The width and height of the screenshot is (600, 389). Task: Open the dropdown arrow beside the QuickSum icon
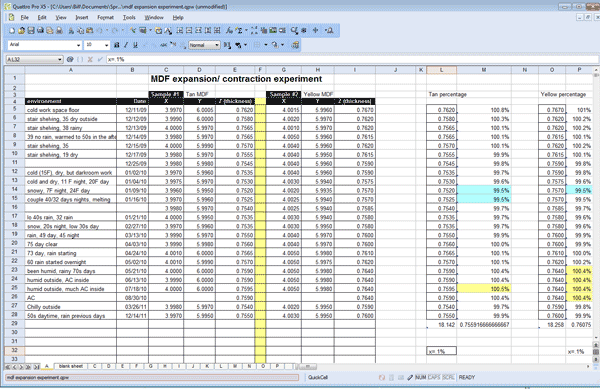coord(246,31)
